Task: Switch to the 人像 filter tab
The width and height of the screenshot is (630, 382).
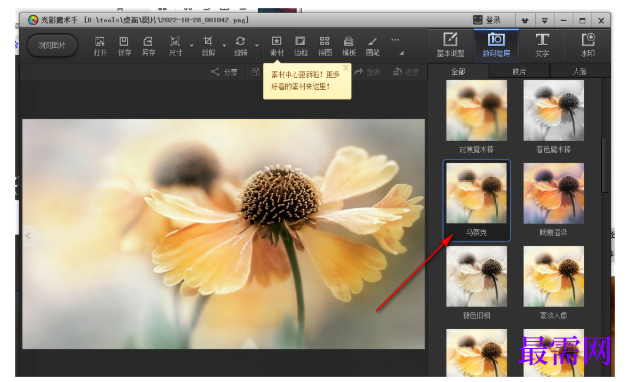Action: 579,71
